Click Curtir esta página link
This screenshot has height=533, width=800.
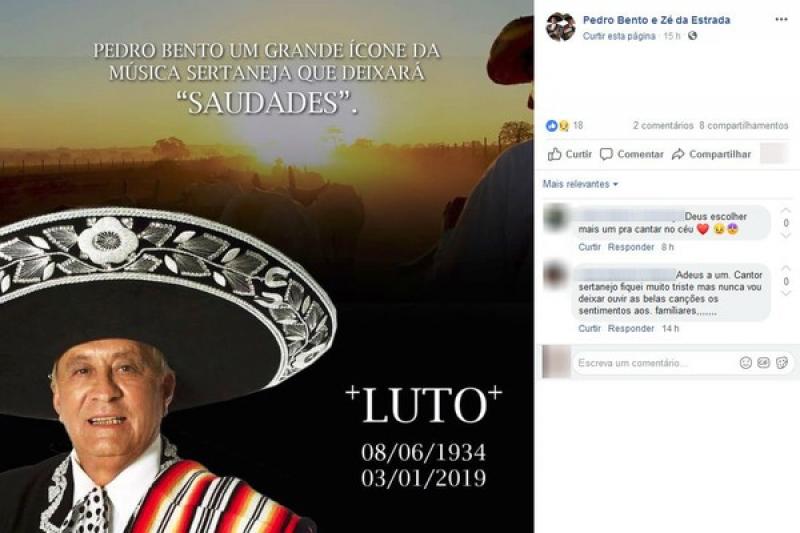[x=619, y=36]
